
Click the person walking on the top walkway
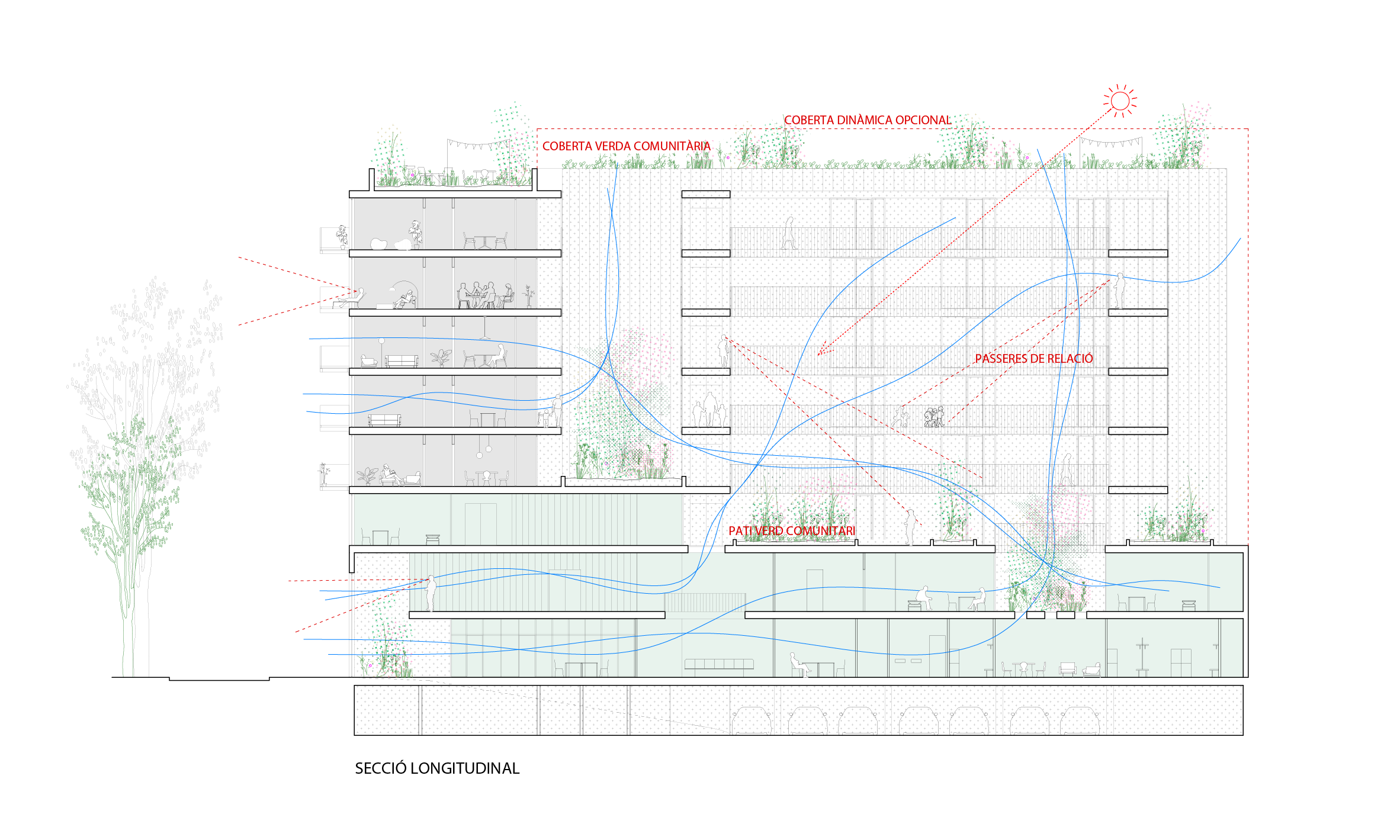coord(789,233)
